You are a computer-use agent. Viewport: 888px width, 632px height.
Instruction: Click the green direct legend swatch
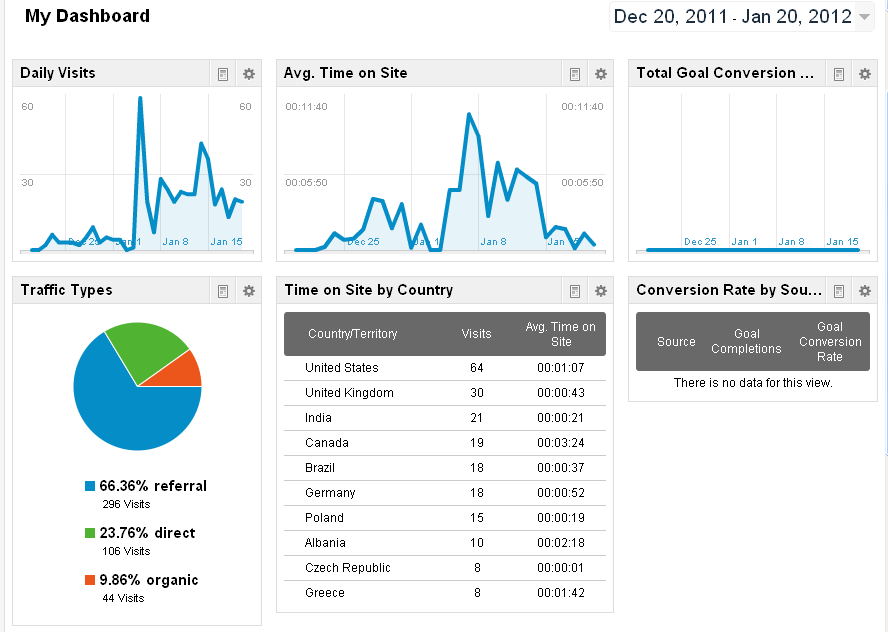coord(90,533)
